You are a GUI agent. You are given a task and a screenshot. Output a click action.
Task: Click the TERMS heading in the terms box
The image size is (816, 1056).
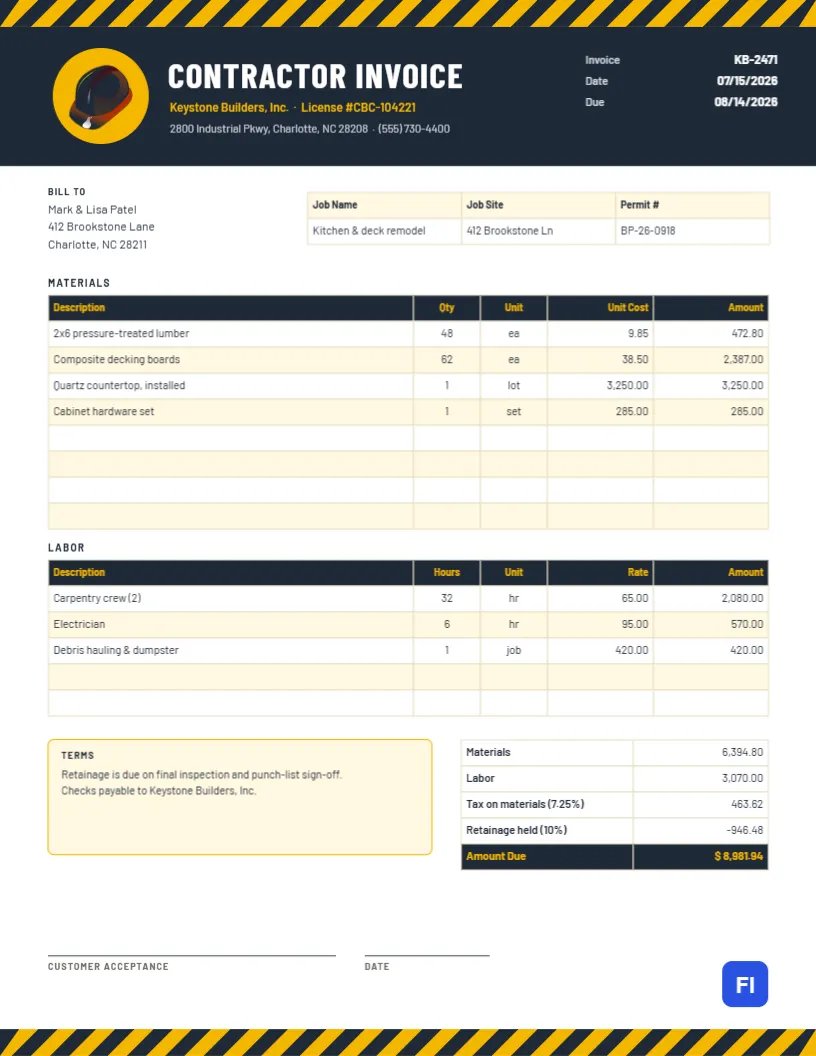77,756
